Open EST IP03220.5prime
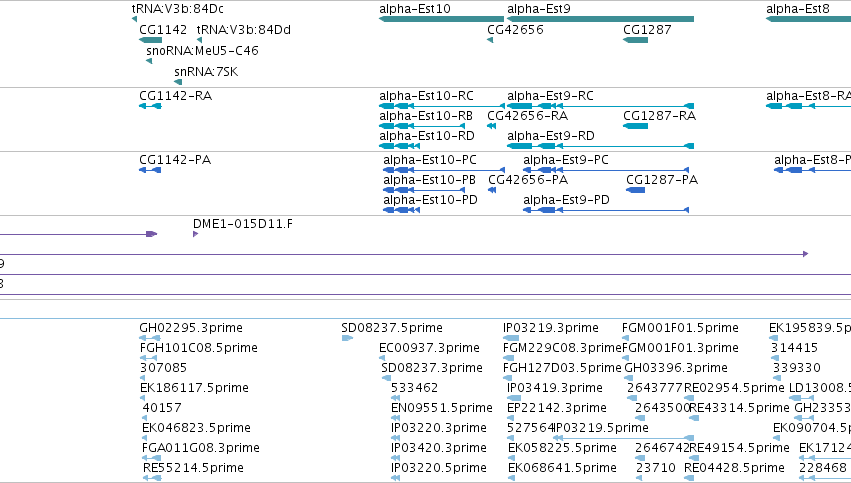The image size is (851, 483). pos(439,468)
